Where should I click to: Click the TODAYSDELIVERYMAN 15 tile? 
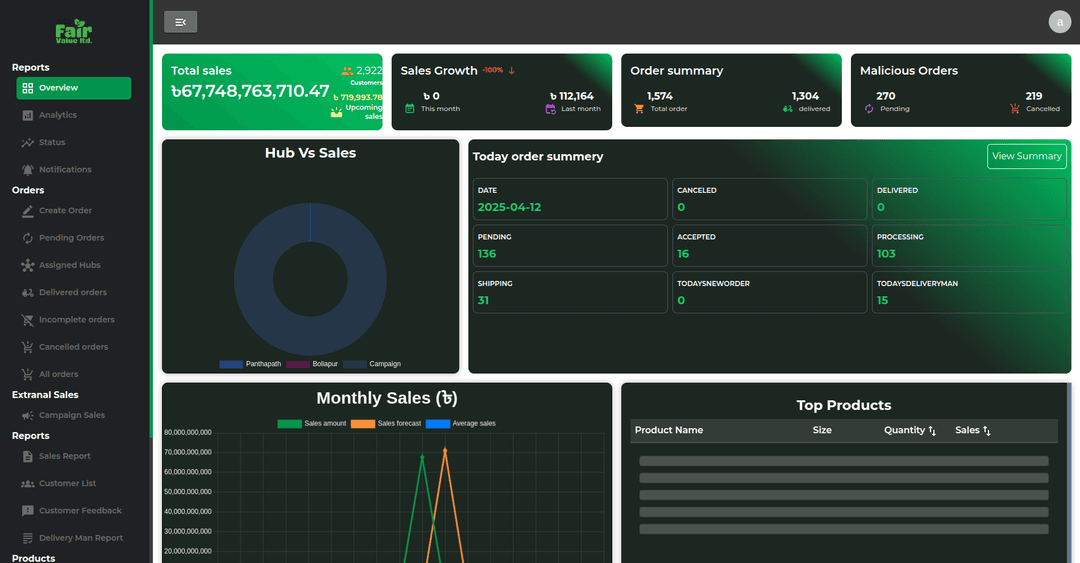[x=969, y=292]
